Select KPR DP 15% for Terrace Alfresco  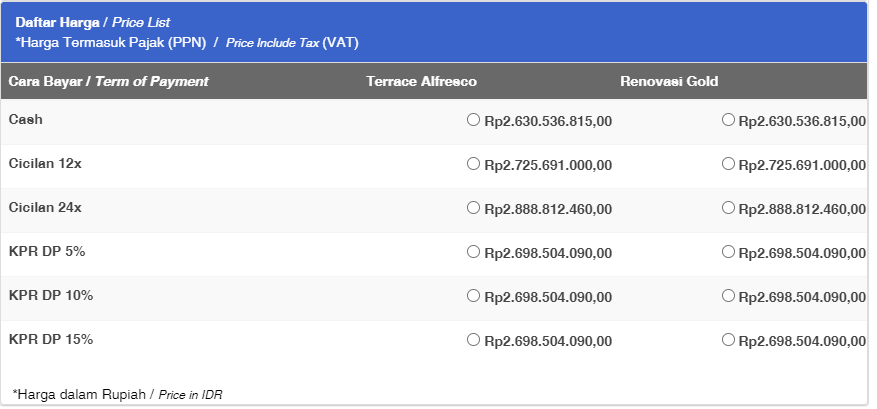pyautogui.click(x=473, y=340)
